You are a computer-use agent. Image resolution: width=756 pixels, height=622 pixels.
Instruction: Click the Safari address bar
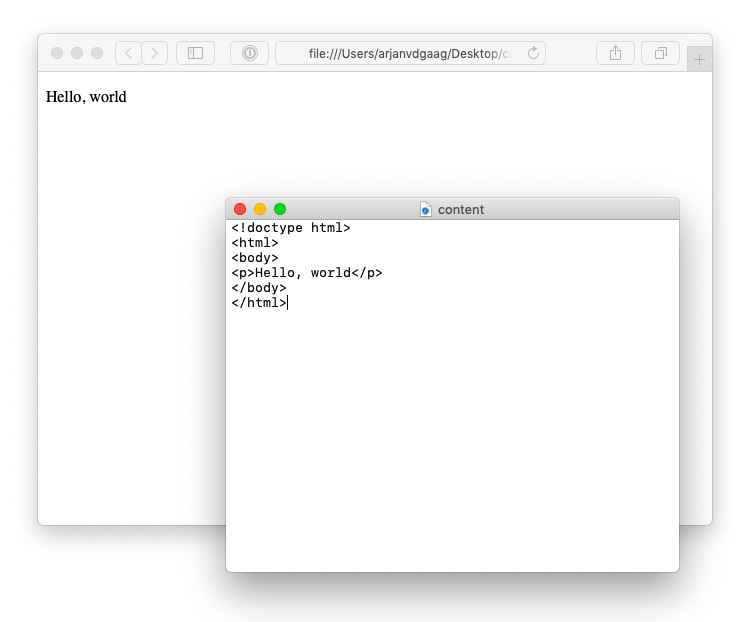click(x=410, y=53)
